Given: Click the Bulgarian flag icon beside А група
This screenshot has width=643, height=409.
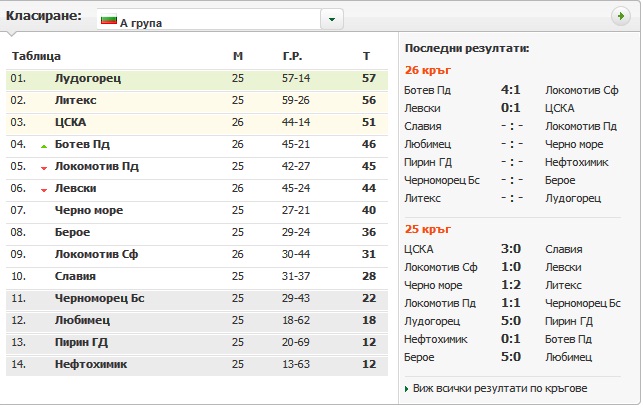Looking at the screenshot, I should (109, 19).
